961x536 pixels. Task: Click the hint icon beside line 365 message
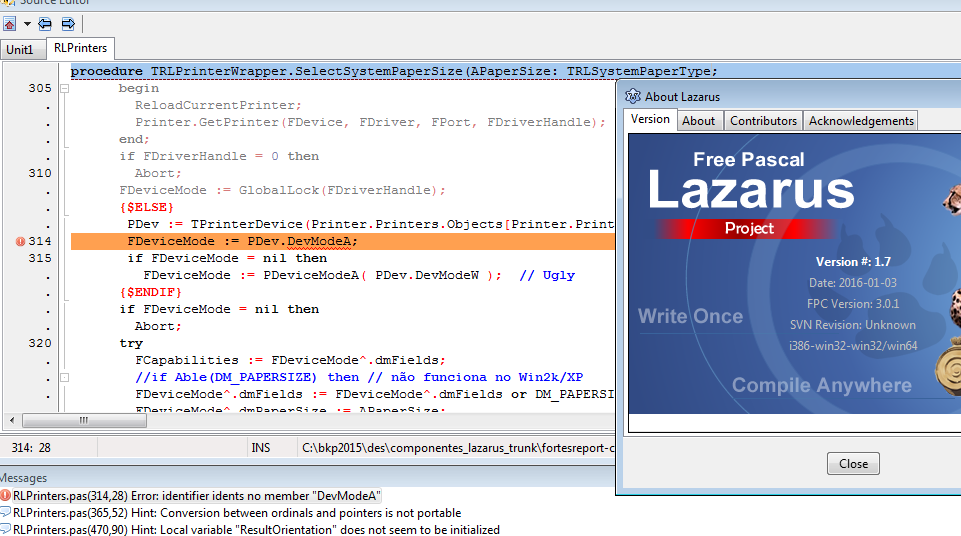tap(6, 512)
